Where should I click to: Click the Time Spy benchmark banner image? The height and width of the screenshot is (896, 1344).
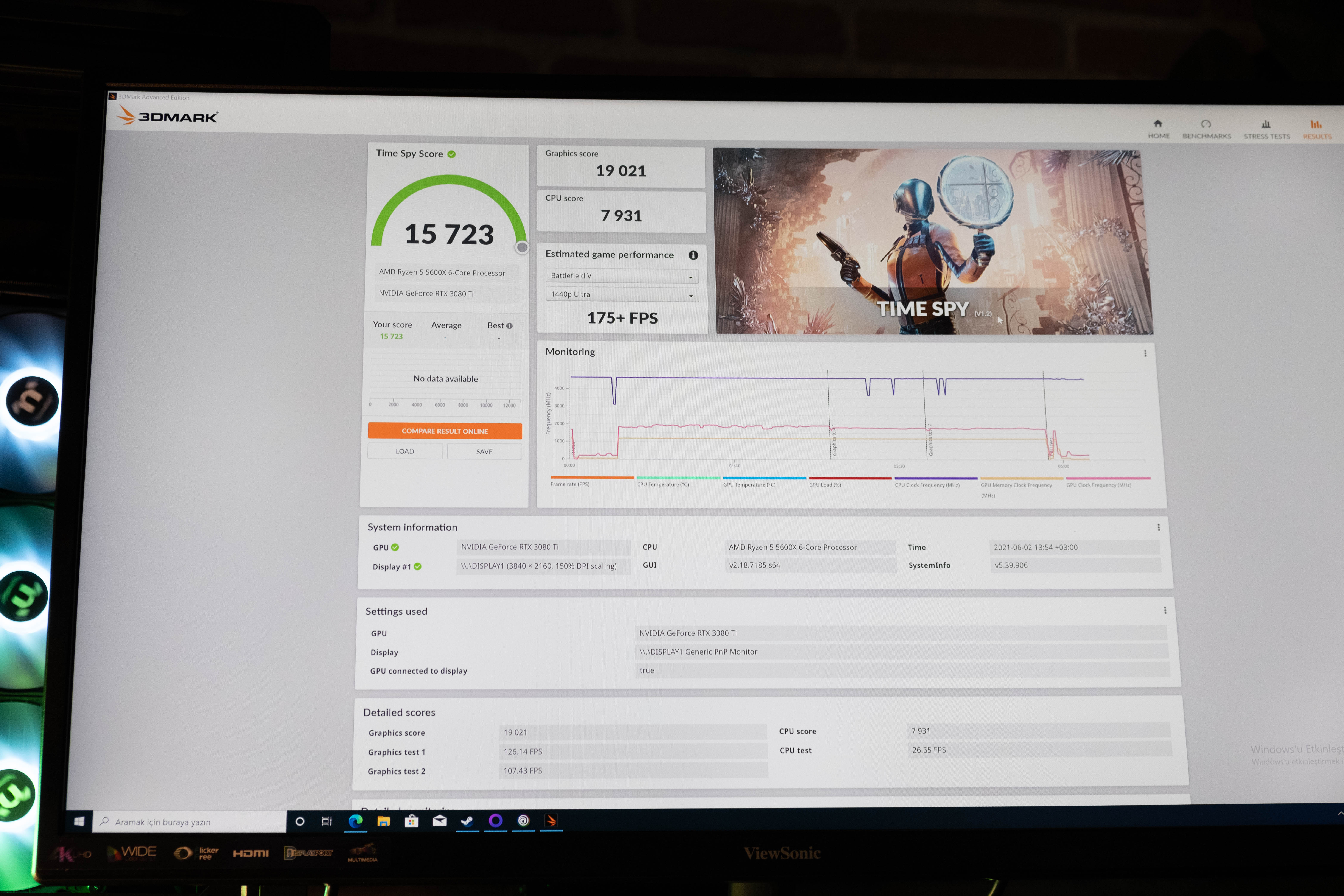pos(933,242)
